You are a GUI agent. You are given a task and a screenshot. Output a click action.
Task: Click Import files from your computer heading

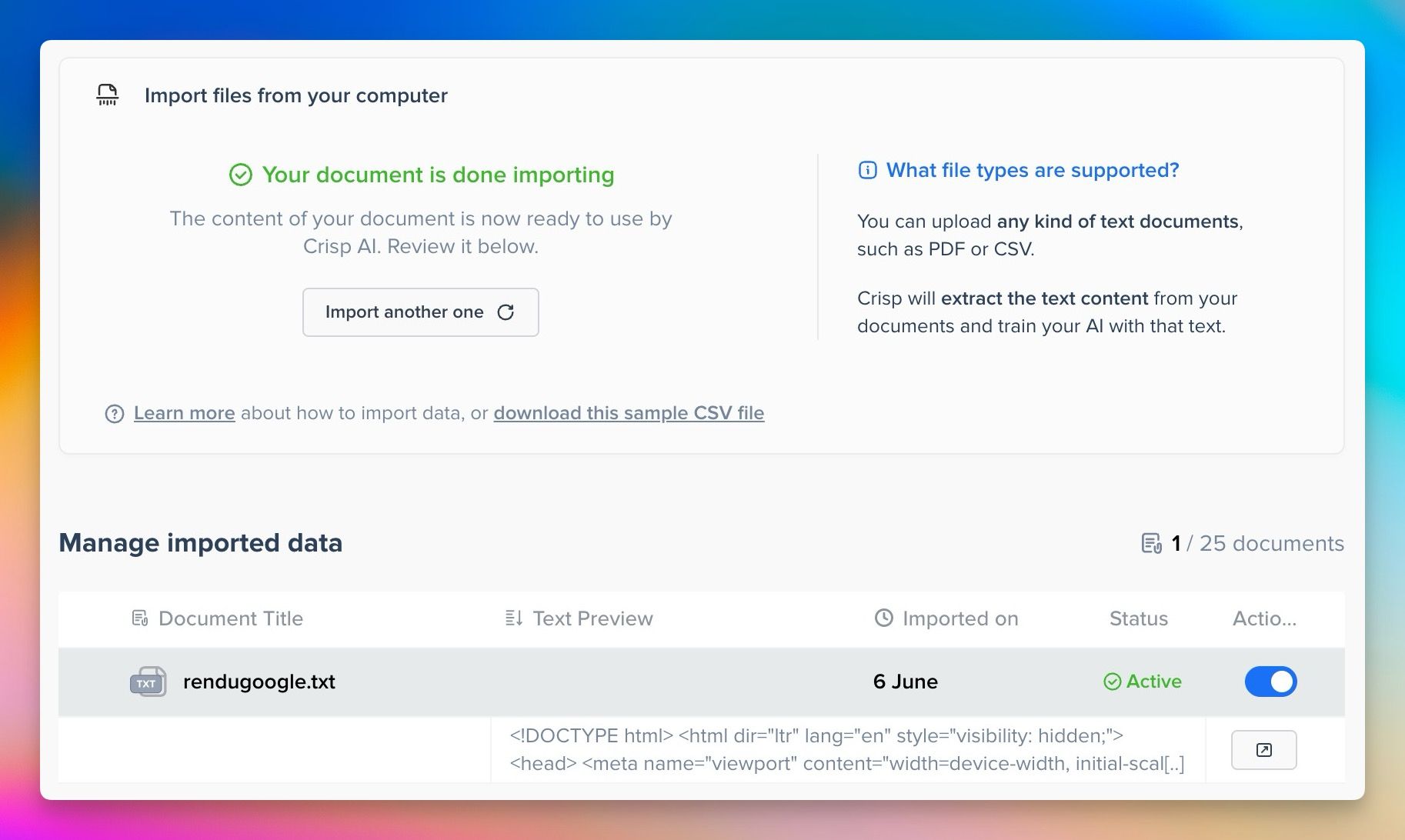point(296,95)
